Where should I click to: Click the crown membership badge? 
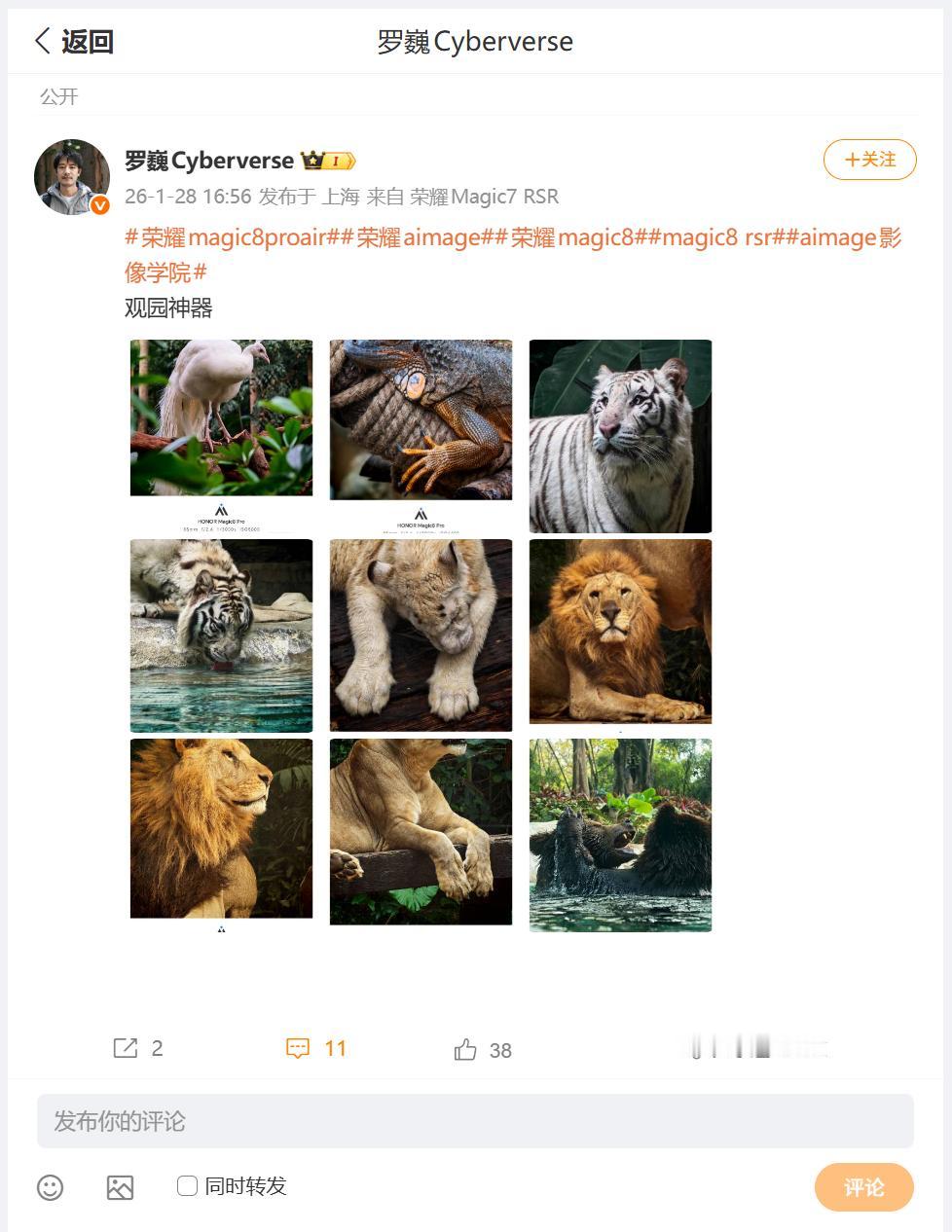[x=327, y=161]
